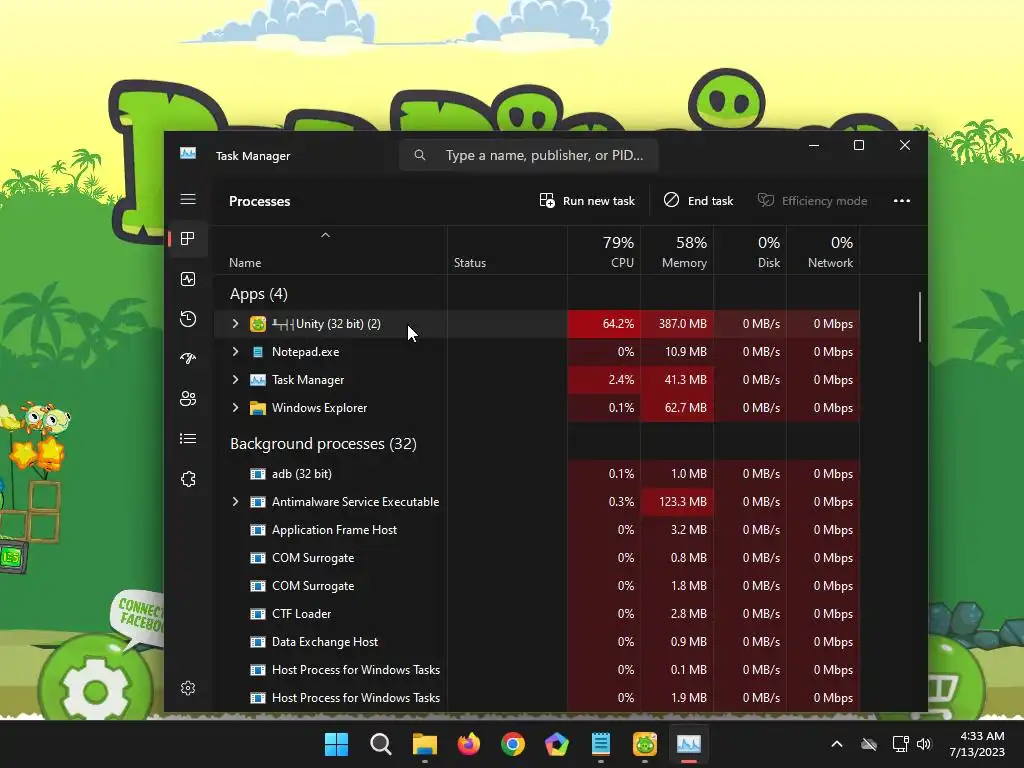Click the Unity app pig icon

(x=258, y=324)
